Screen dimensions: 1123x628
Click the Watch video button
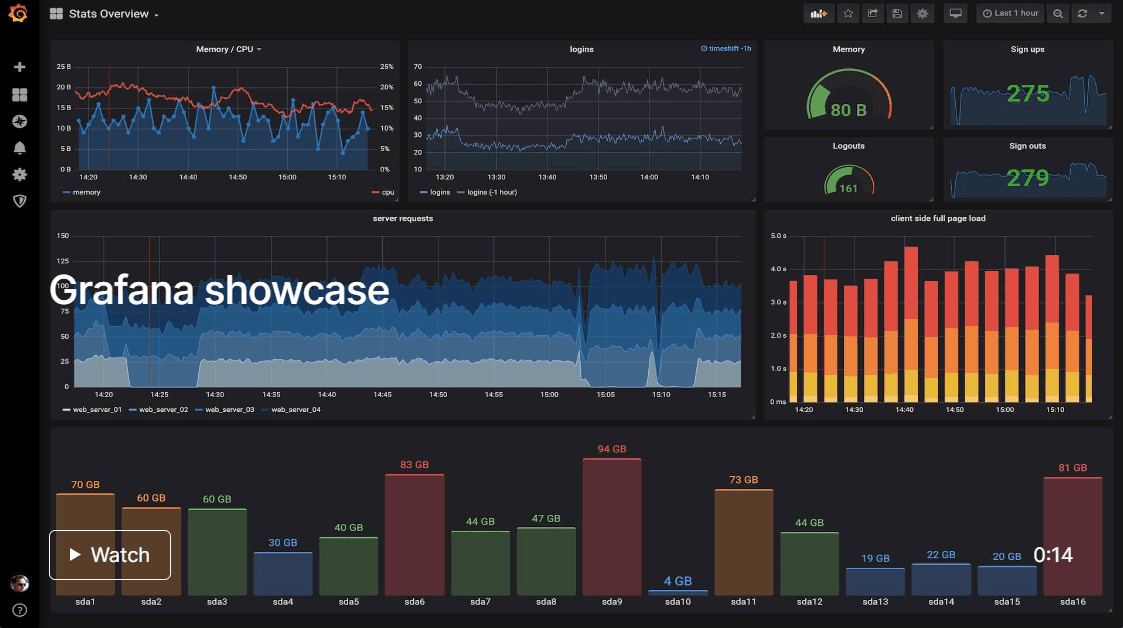tap(110, 555)
